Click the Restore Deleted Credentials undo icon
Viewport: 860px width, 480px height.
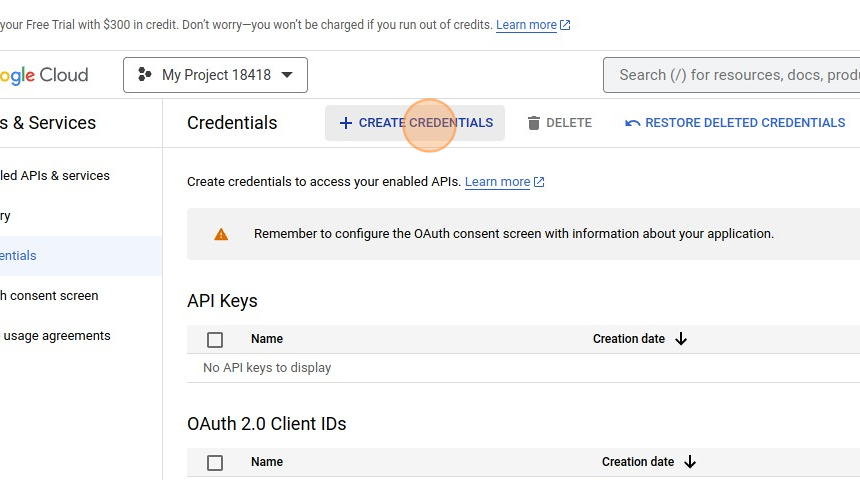(x=632, y=123)
